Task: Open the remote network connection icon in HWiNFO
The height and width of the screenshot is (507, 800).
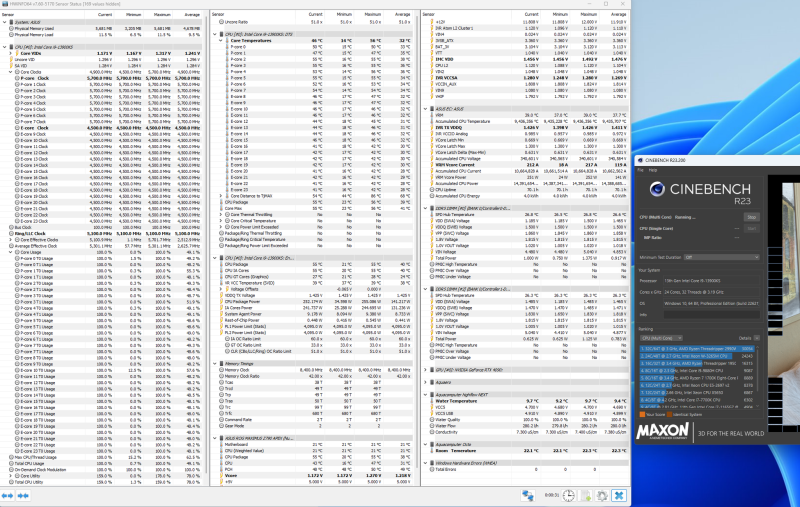Action: tap(528, 495)
